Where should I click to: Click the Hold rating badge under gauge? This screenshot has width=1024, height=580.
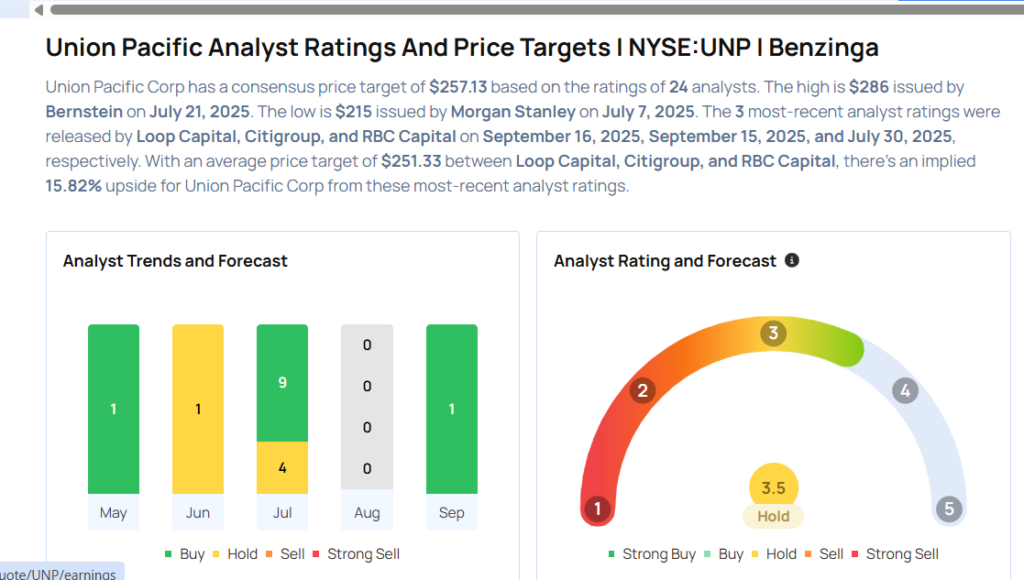tap(773, 517)
